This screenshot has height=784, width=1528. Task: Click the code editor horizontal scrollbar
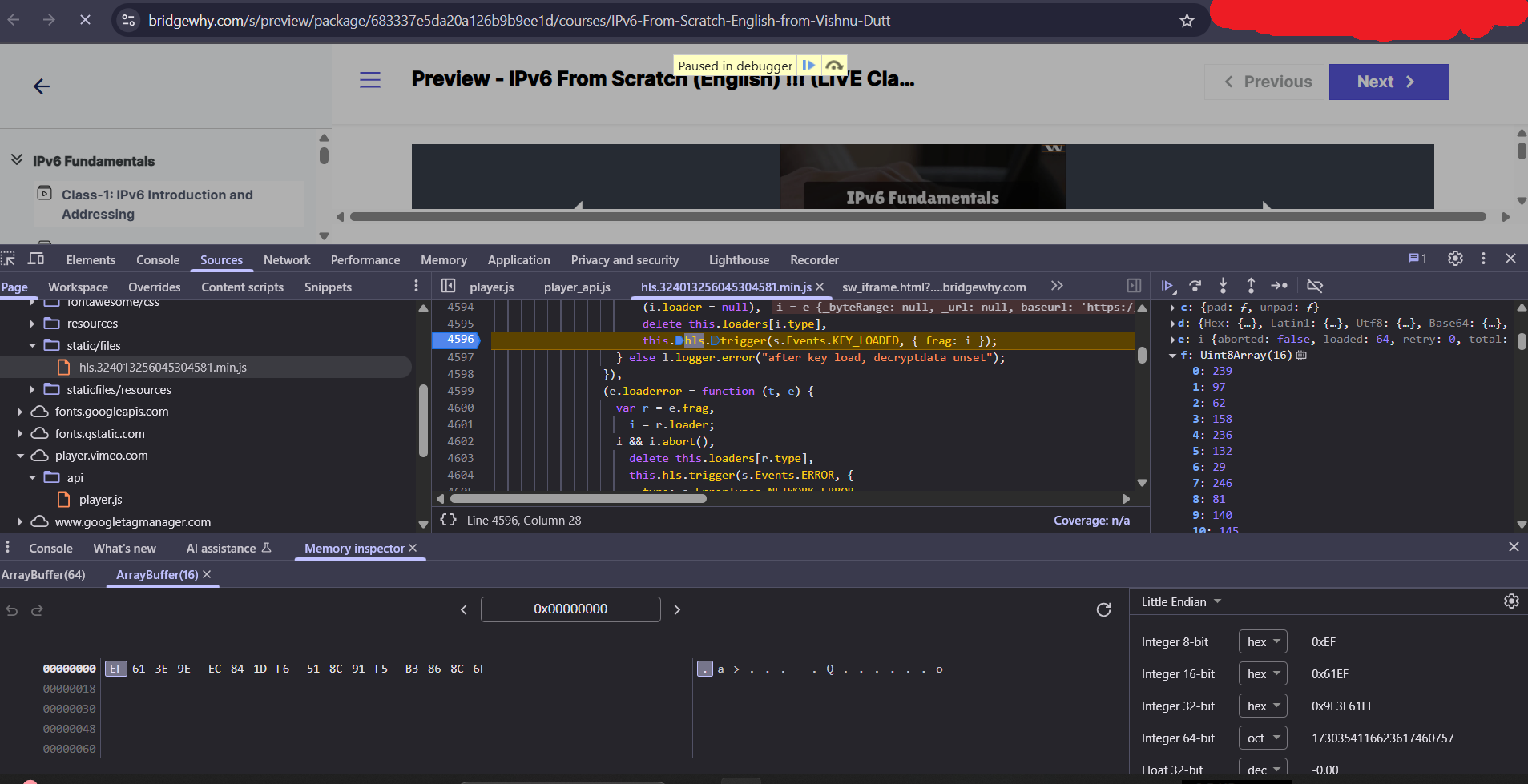tap(577, 499)
